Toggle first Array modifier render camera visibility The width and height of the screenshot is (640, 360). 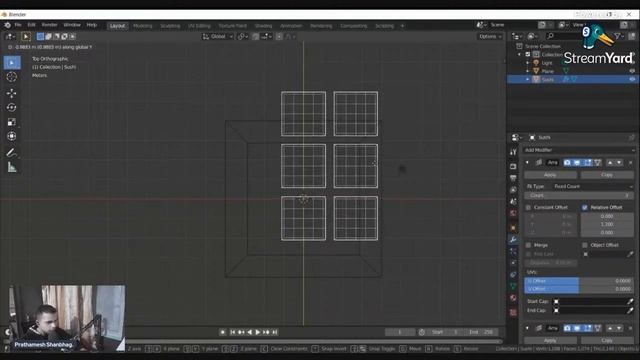[567, 163]
